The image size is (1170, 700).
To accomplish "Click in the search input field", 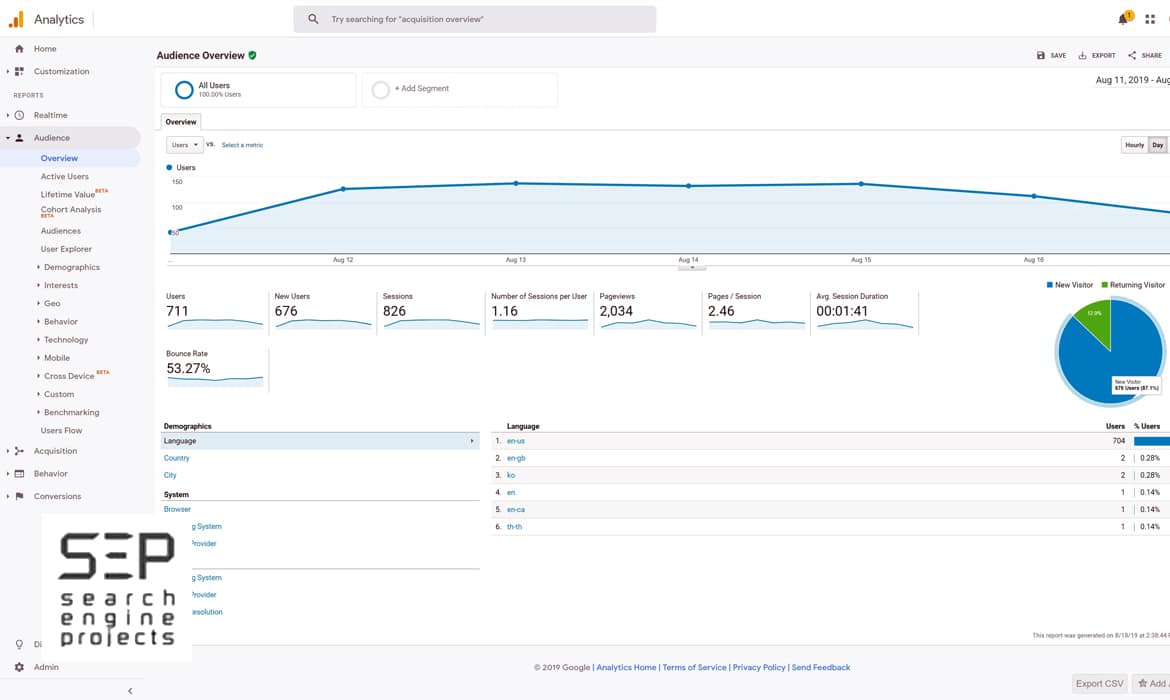I will point(475,19).
